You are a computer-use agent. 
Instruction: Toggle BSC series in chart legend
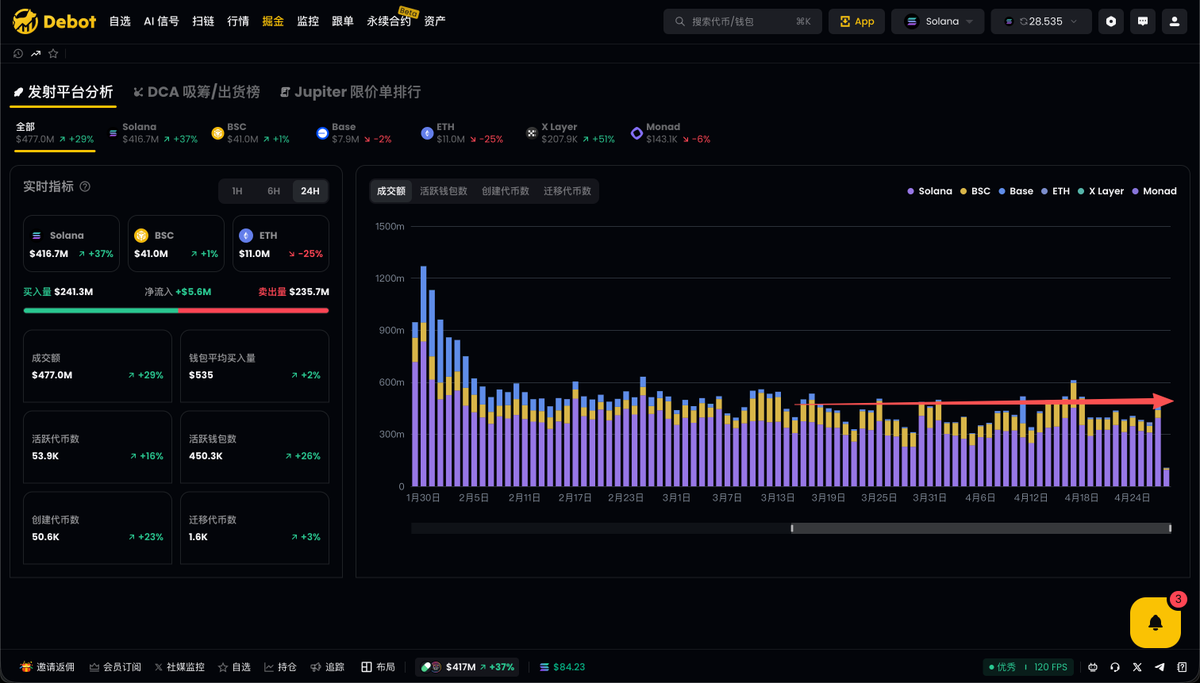(975, 191)
